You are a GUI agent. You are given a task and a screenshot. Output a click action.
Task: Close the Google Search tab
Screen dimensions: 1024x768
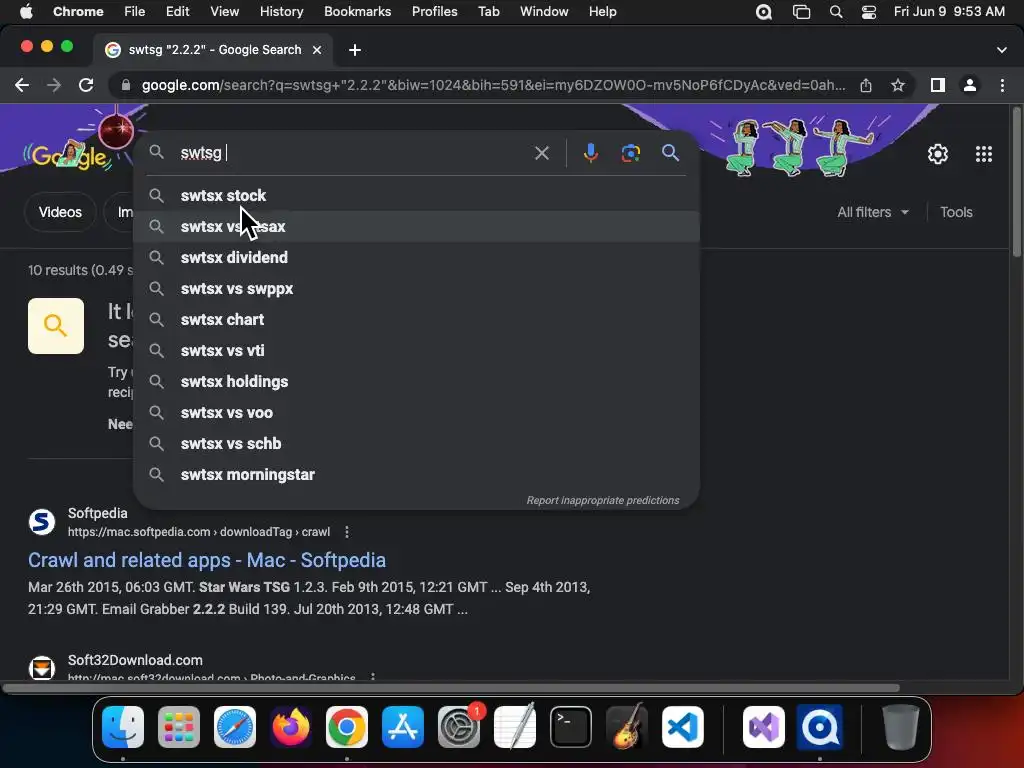pos(317,50)
